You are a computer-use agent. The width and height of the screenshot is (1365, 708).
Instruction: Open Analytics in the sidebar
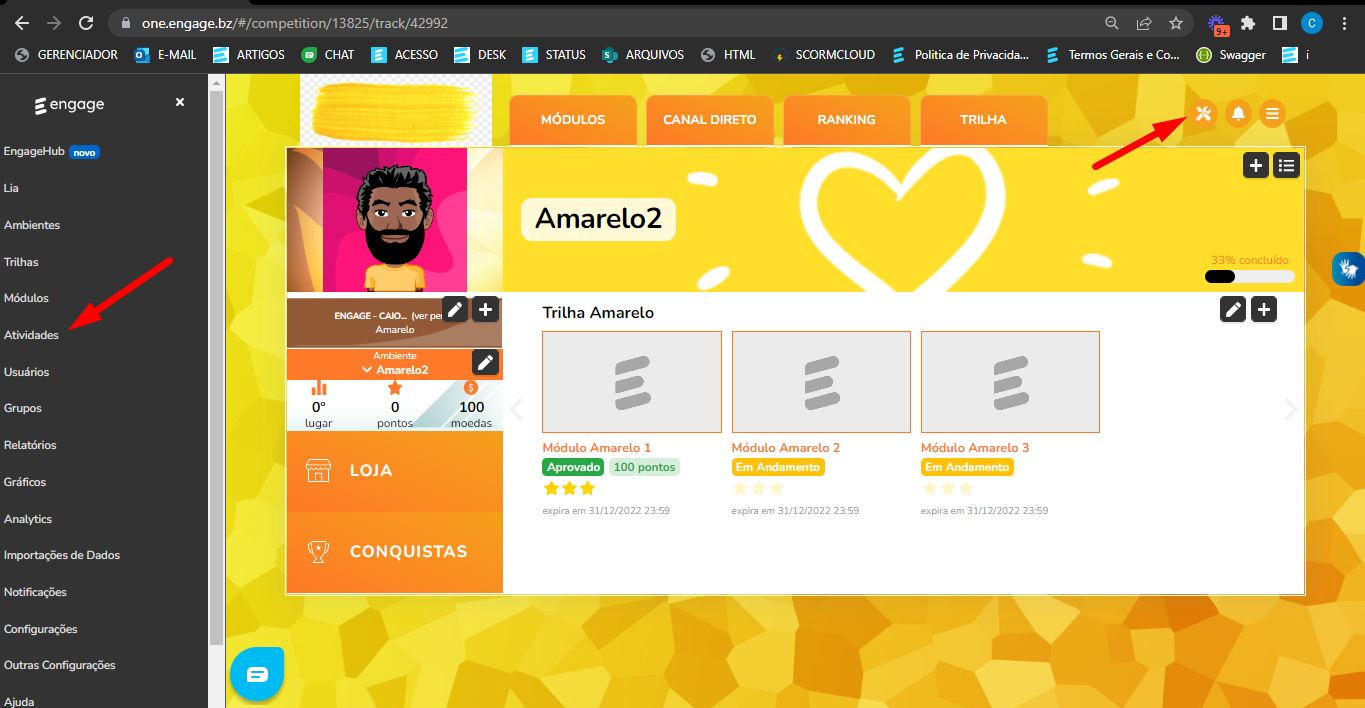(28, 519)
